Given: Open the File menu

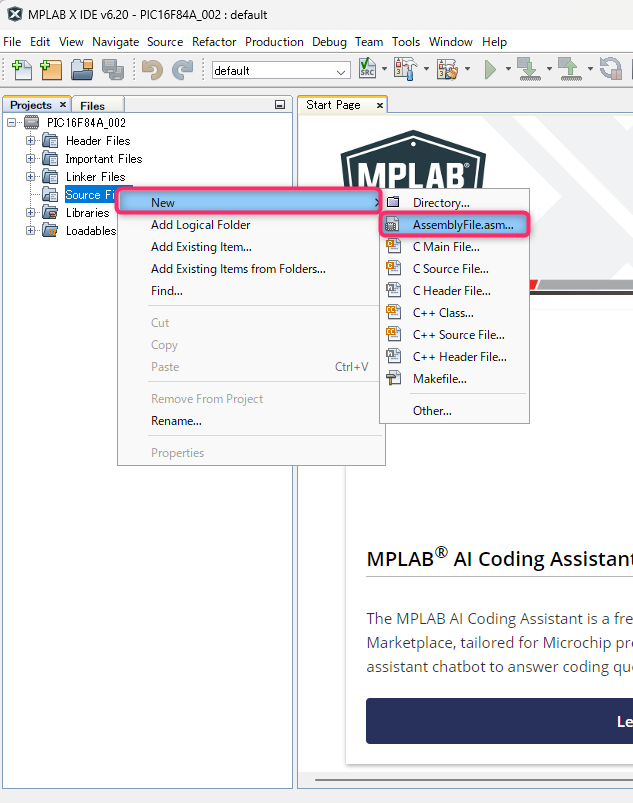Looking at the screenshot, I should tap(12, 41).
